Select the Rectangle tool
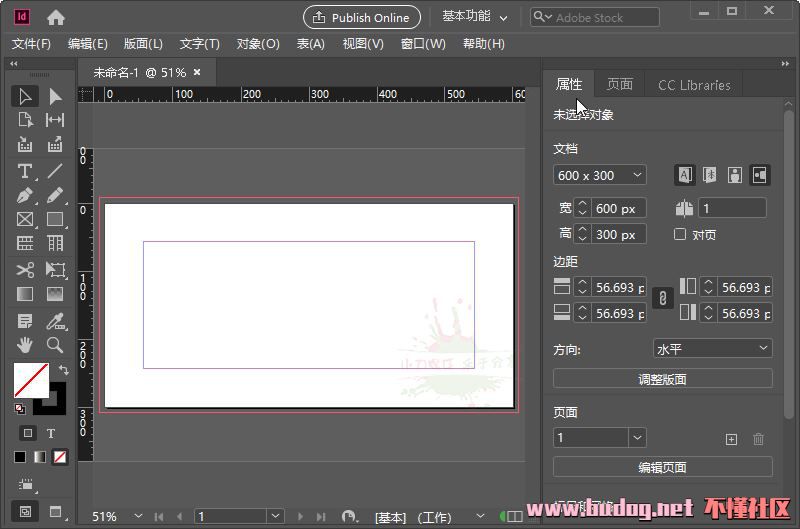This screenshot has width=800, height=529. pyautogui.click(x=55, y=219)
